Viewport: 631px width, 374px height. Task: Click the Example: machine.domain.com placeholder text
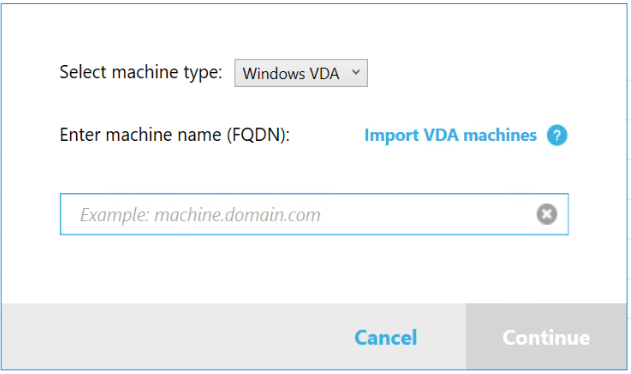[200, 215]
